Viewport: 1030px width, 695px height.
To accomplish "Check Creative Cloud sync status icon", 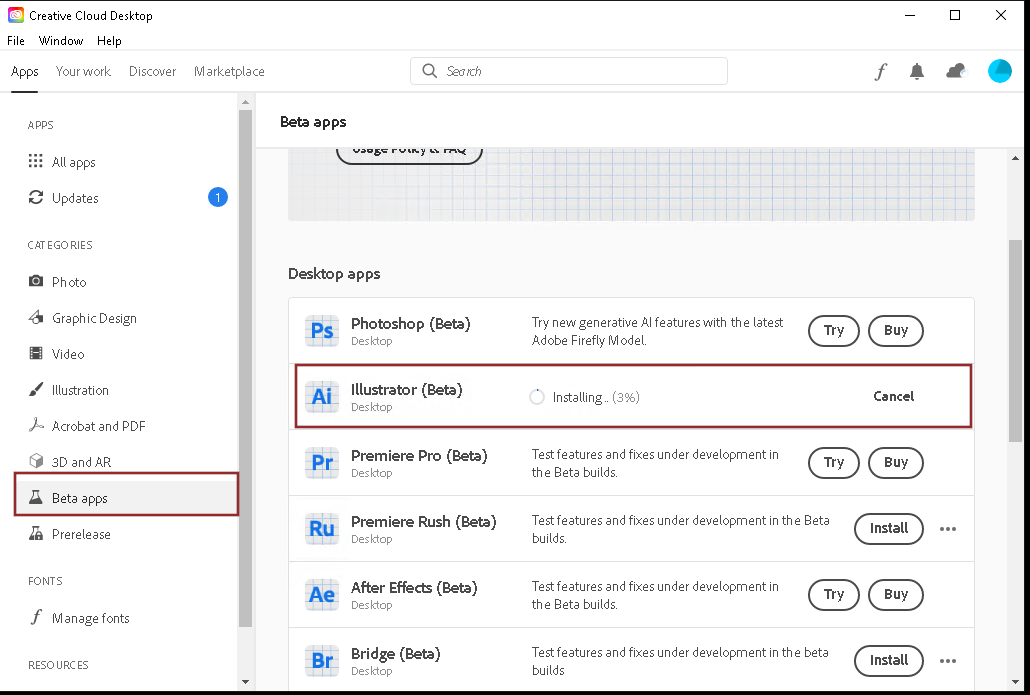I will pyautogui.click(x=955, y=71).
